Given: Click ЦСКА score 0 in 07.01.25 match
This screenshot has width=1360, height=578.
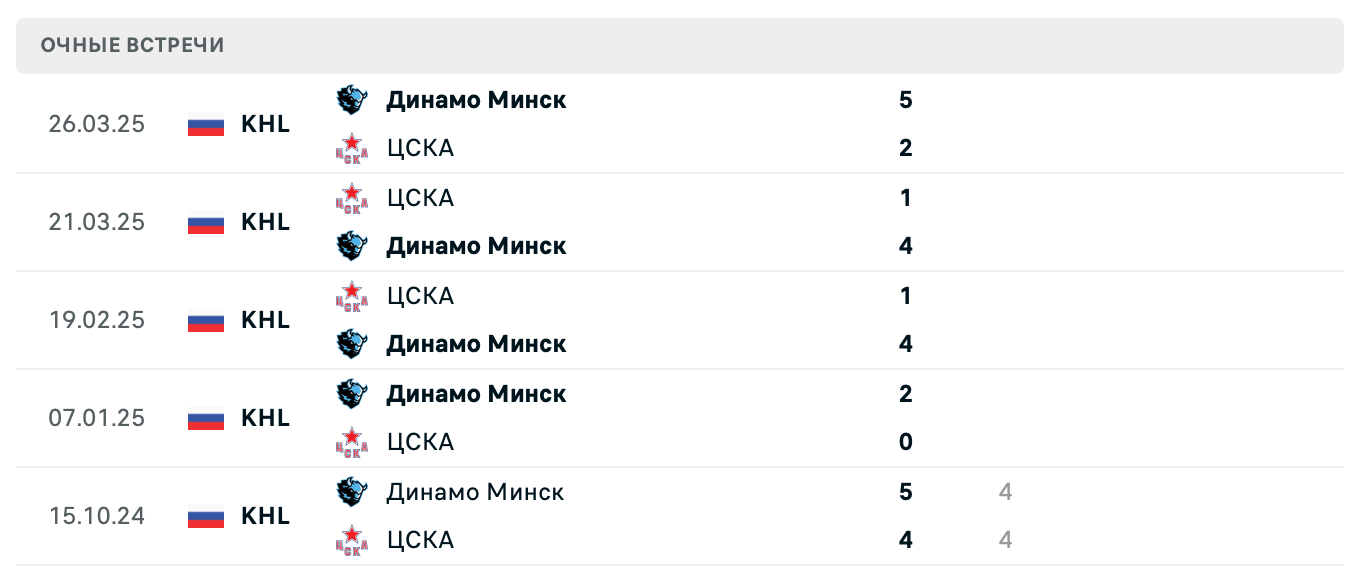Looking at the screenshot, I should 906,442.
